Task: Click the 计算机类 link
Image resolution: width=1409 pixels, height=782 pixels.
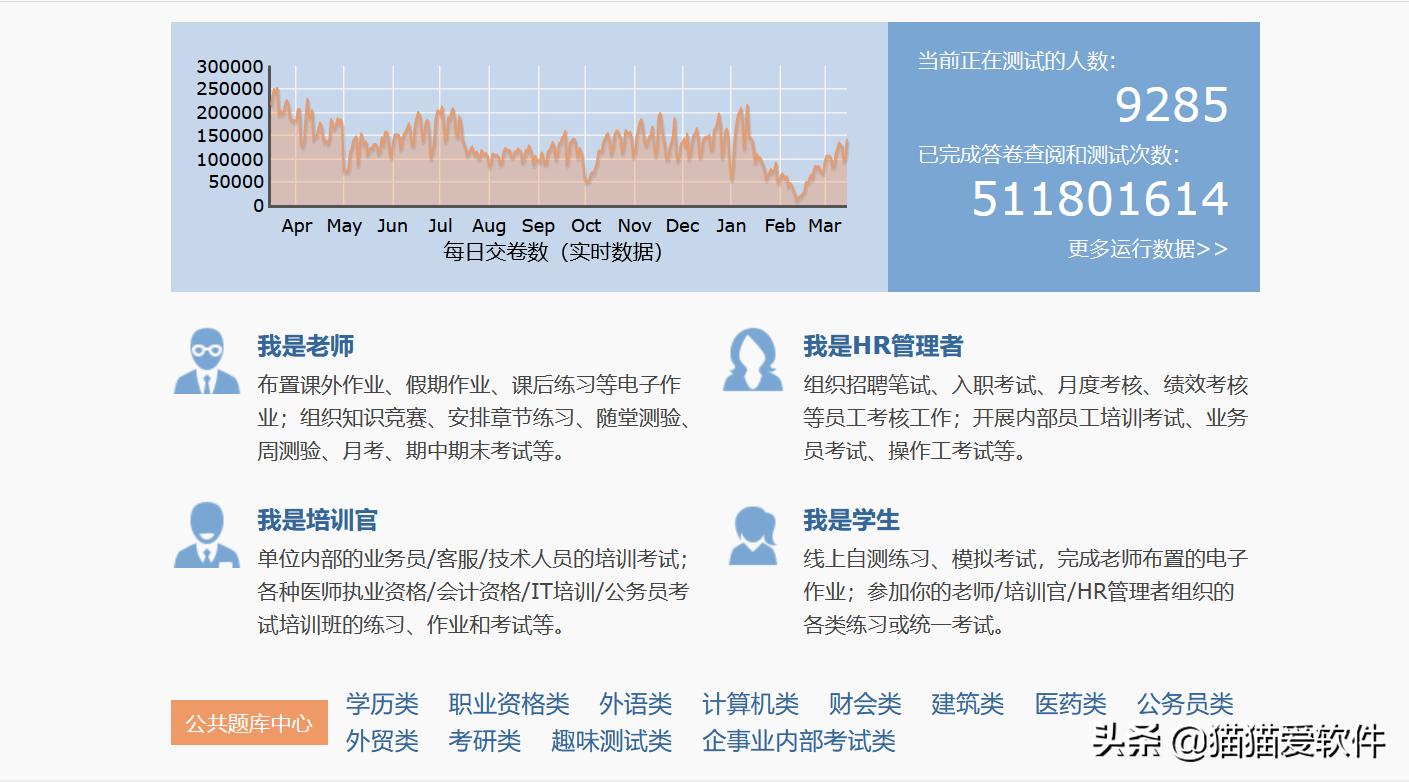Action: 752,704
